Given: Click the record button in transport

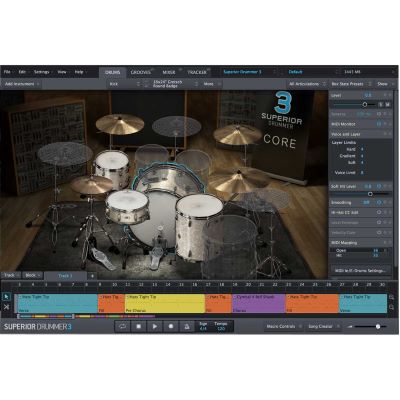Looking at the screenshot, I should pos(171,327).
